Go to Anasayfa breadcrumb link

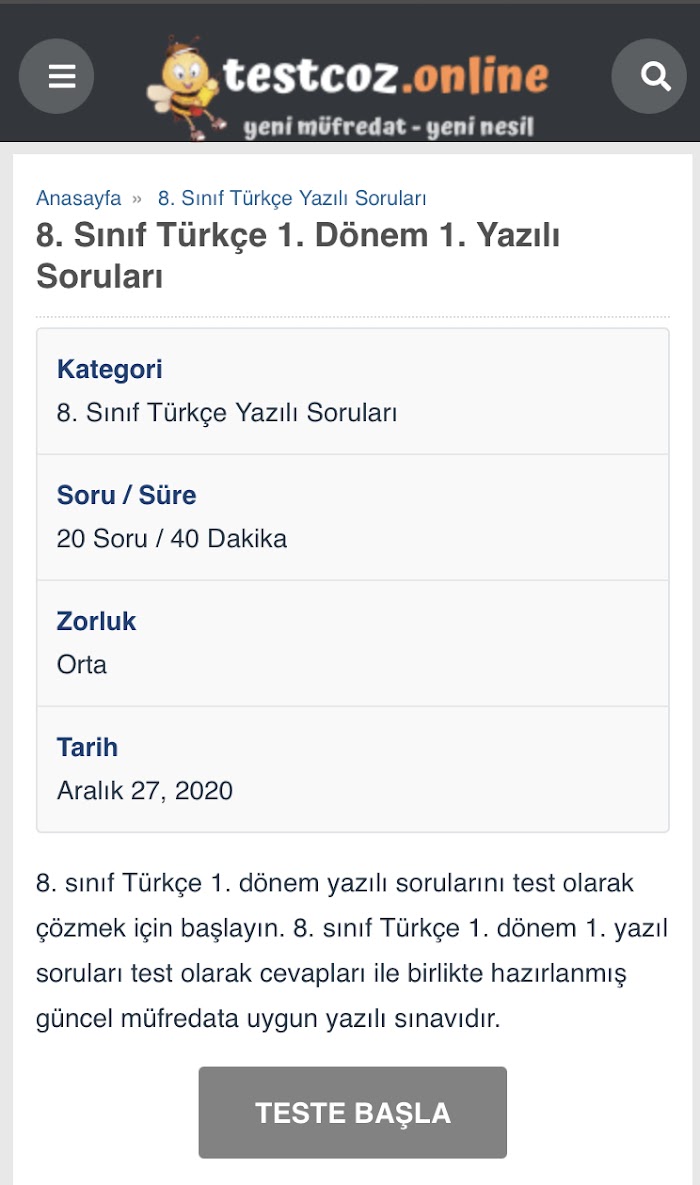point(79,198)
